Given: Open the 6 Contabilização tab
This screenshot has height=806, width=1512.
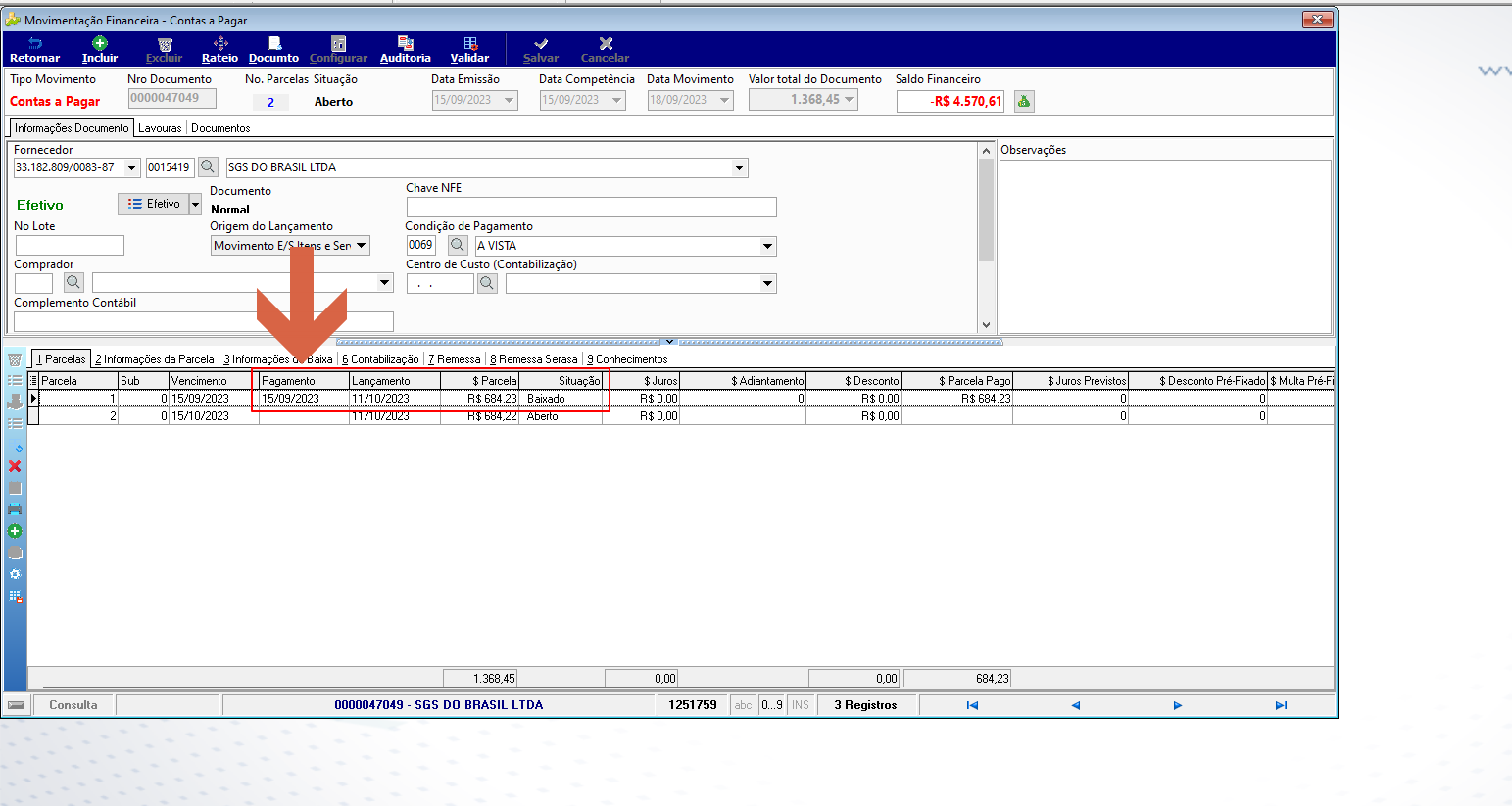Looking at the screenshot, I should [380, 359].
